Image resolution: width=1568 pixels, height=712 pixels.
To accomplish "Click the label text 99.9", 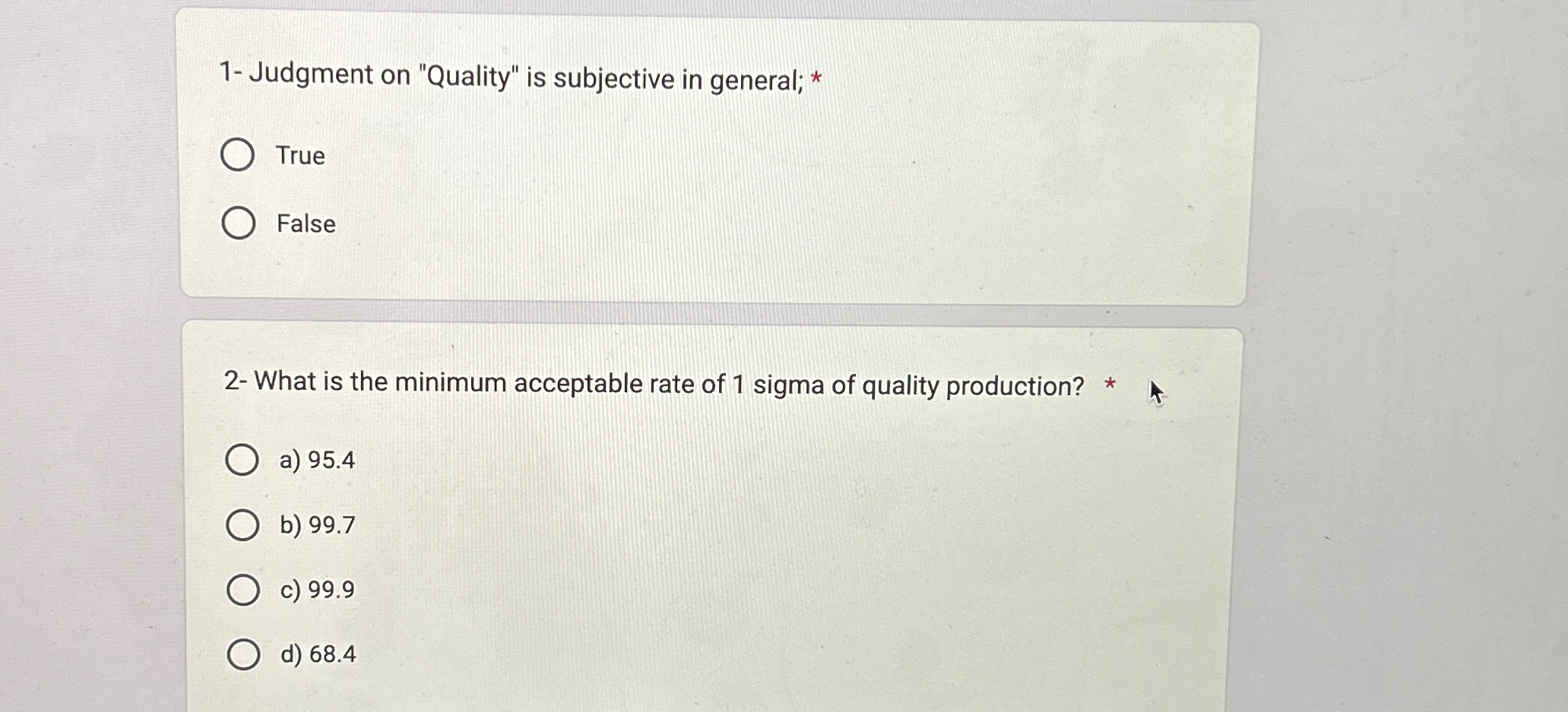I will tap(316, 590).
